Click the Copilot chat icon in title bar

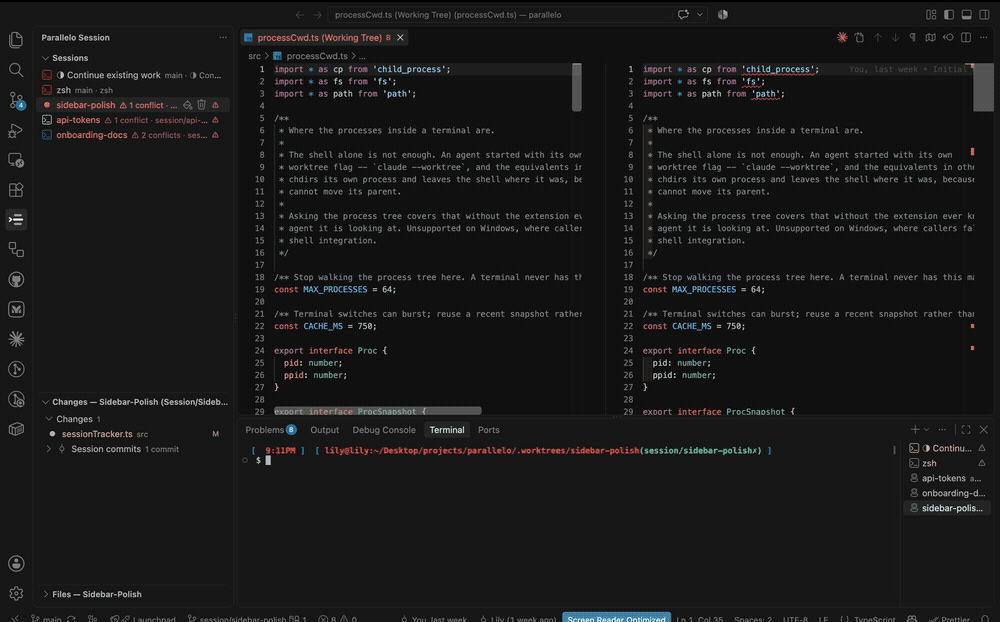pyautogui.click(x=683, y=15)
